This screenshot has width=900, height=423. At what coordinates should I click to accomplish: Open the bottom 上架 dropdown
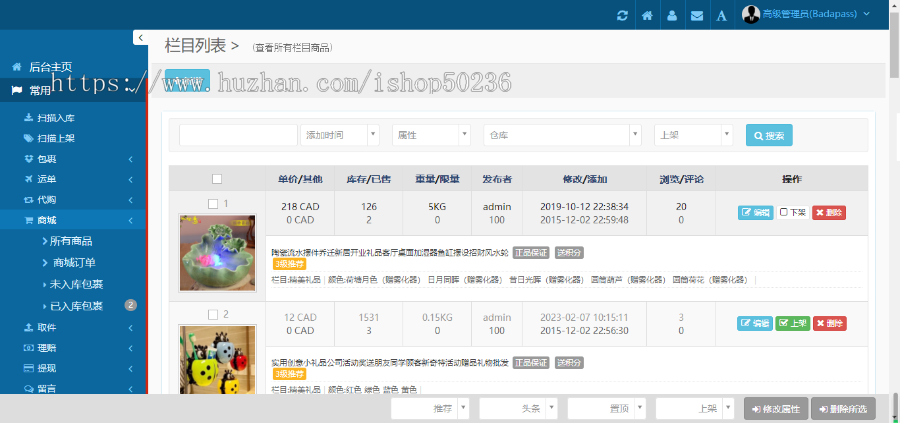point(695,409)
